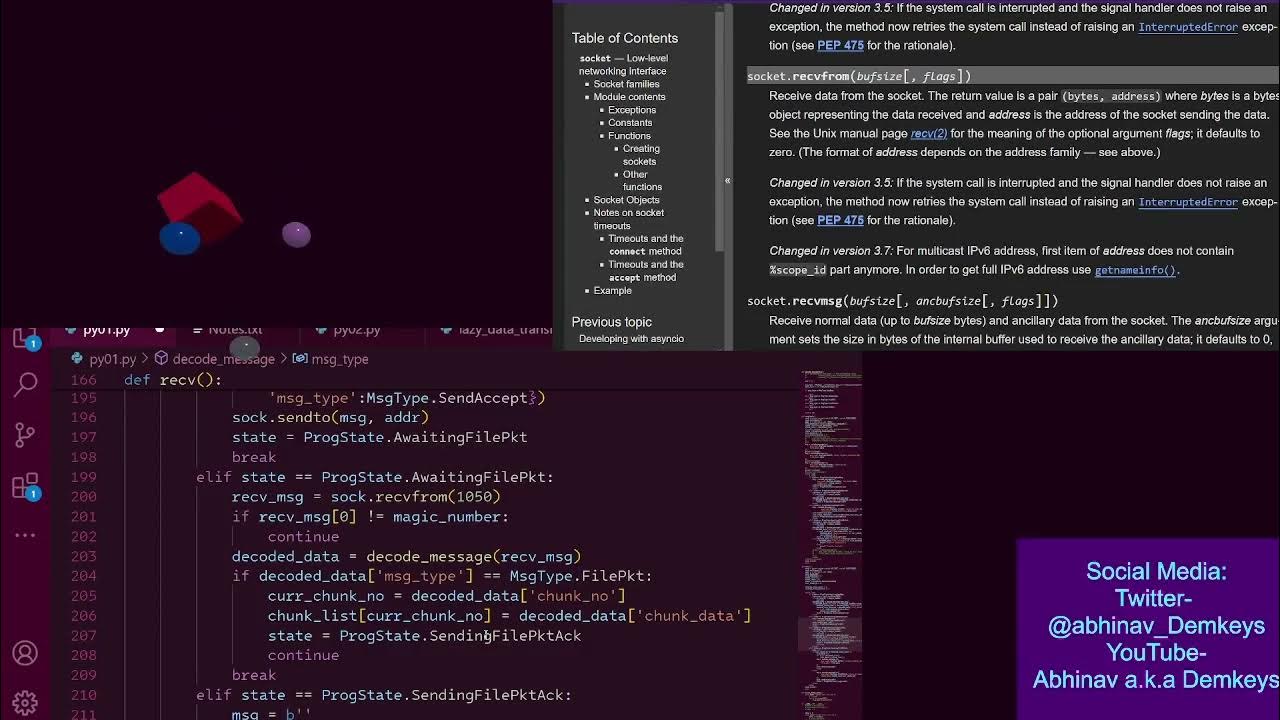1280x720 pixels.
Task: Place cursor on 'recv_msg = sock.recvfrom(1050)'
Action: click(366, 497)
